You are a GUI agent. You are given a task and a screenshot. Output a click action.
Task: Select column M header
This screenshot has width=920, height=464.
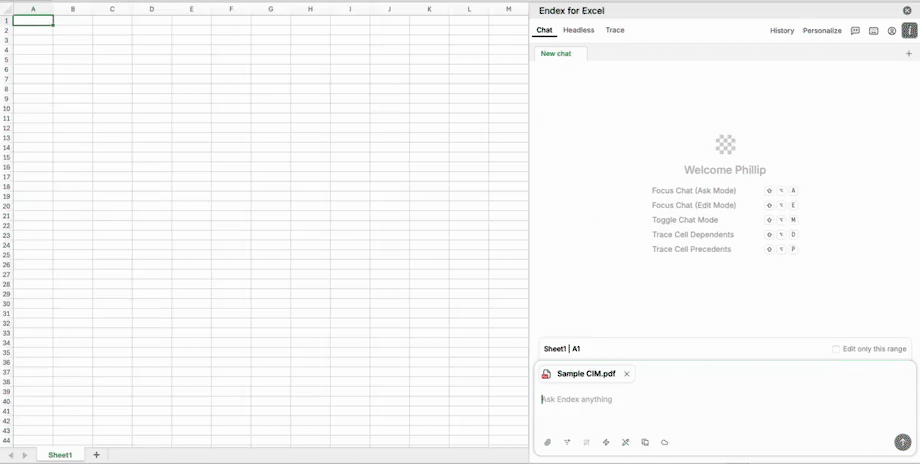(x=508, y=9)
